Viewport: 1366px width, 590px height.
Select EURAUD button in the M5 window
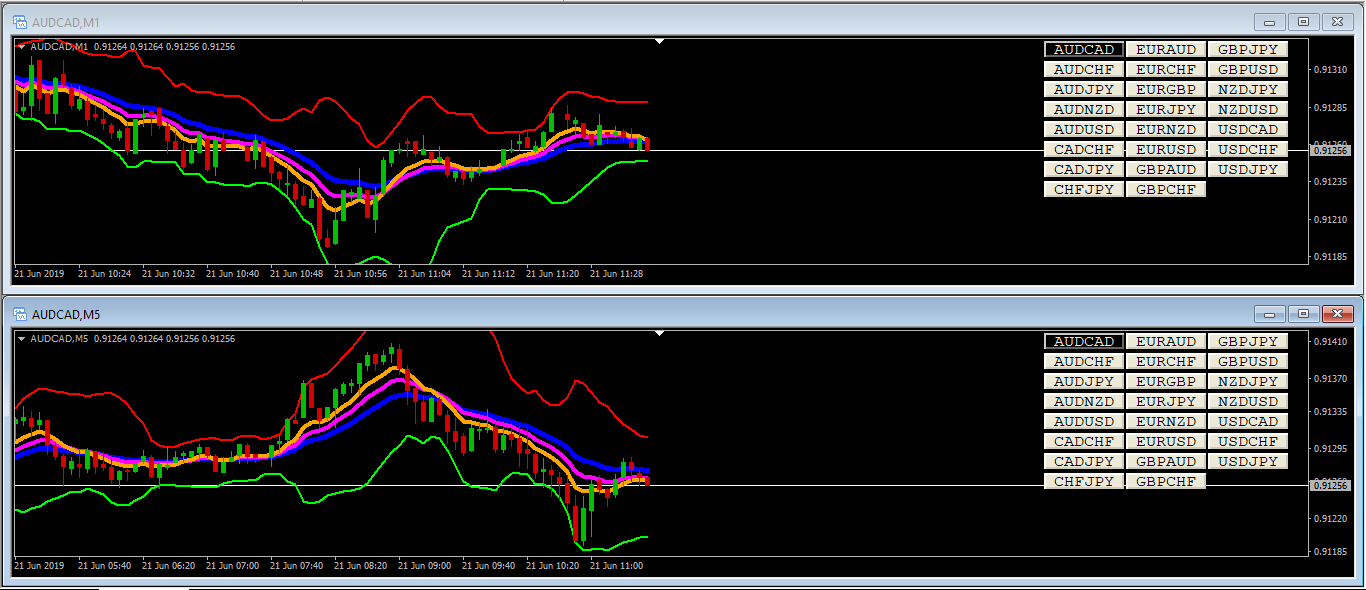pyautogui.click(x=1166, y=341)
